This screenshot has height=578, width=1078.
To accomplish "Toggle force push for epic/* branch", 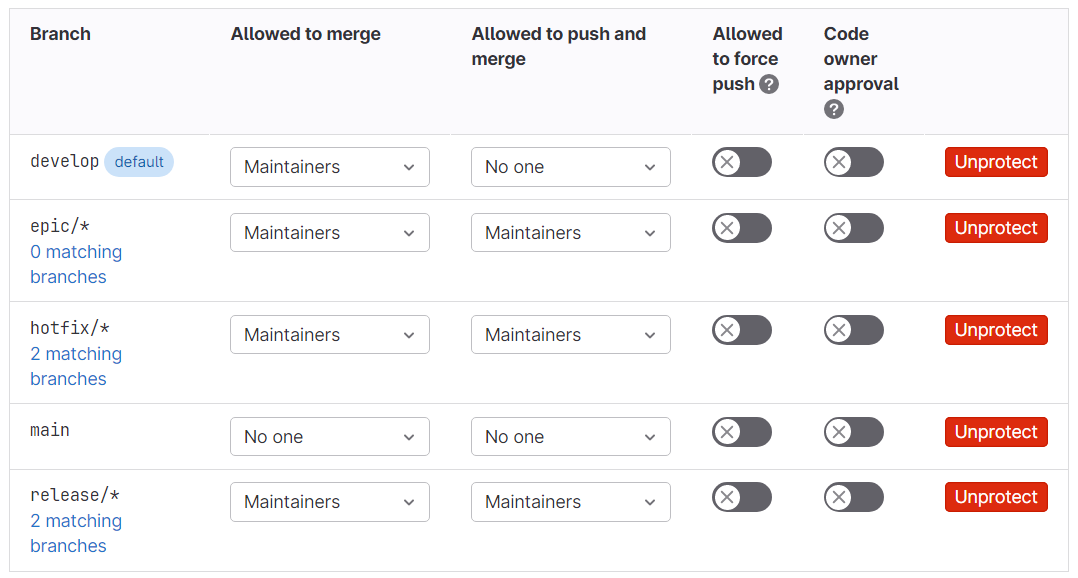I will point(742,228).
